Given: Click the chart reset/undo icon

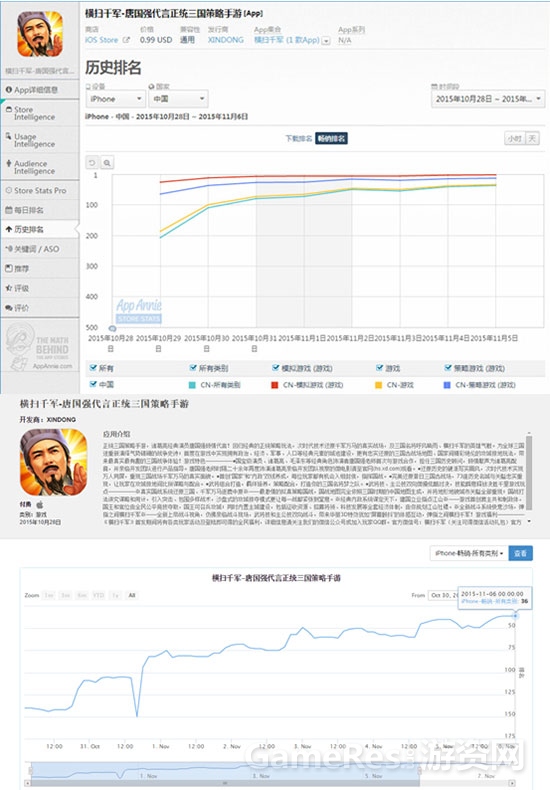Looking at the screenshot, I should point(92,163).
